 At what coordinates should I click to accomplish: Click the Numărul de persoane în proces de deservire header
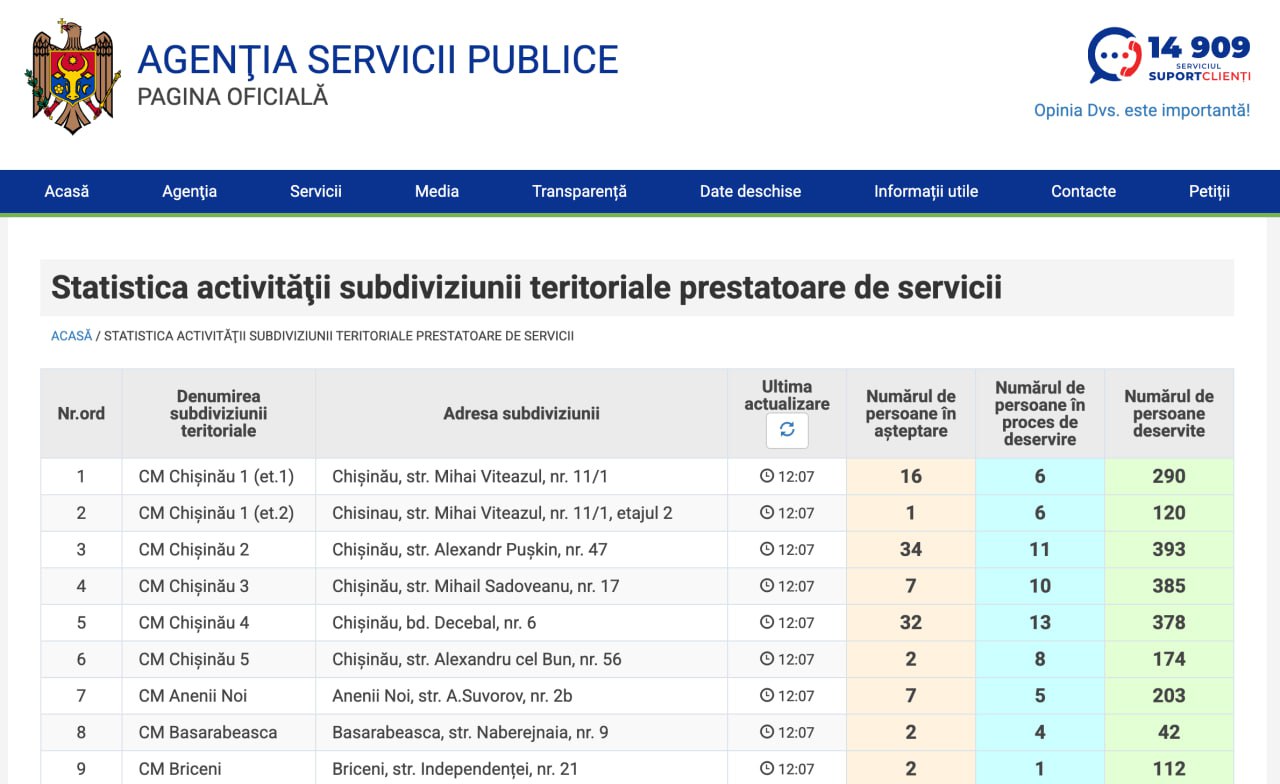tap(1040, 413)
